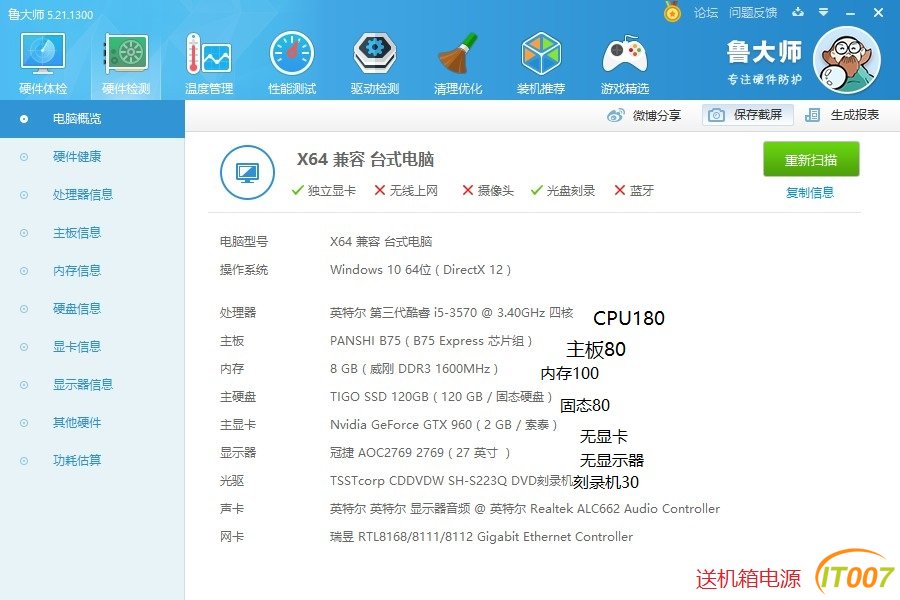Viewport: 900px width, 600px height.
Task: Click the 光驱 row label
Action: point(232,481)
